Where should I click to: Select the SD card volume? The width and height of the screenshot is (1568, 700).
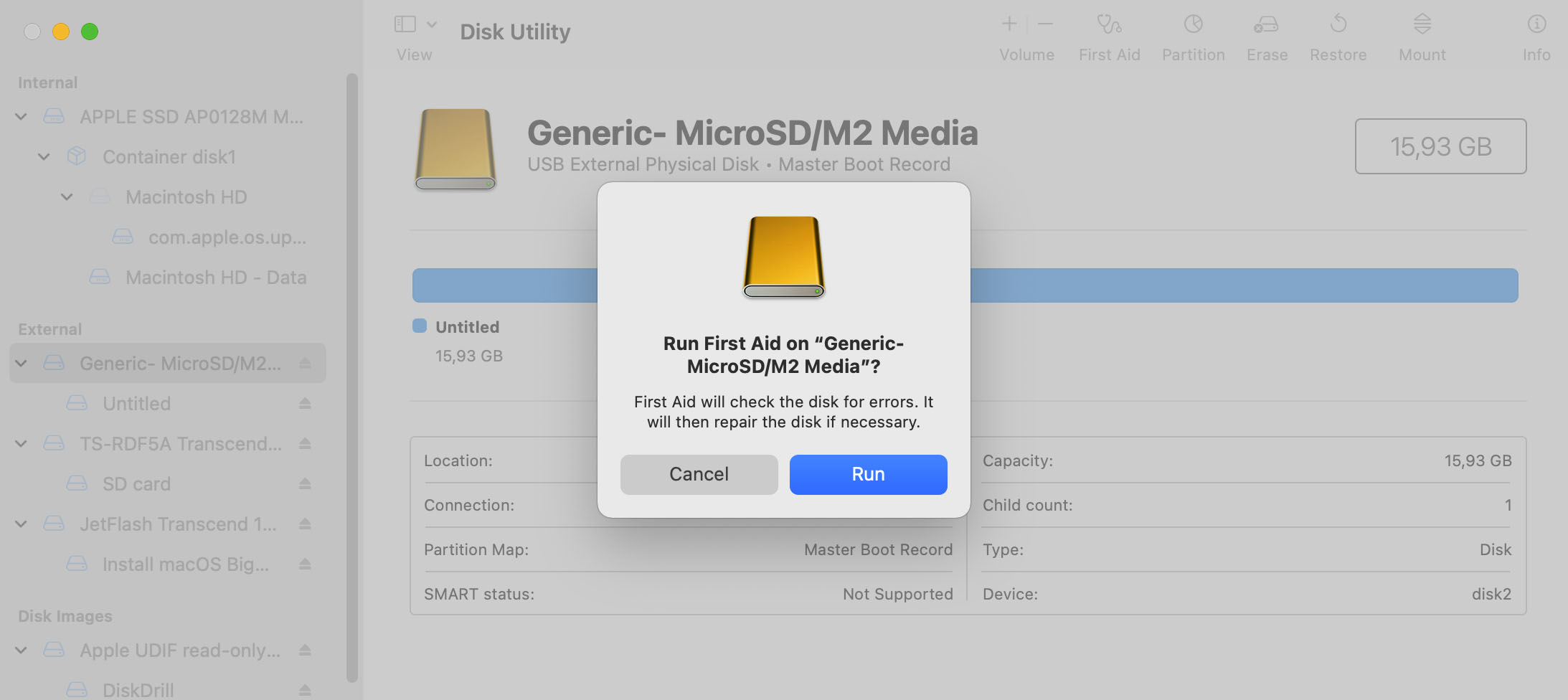tap(136, 483)
